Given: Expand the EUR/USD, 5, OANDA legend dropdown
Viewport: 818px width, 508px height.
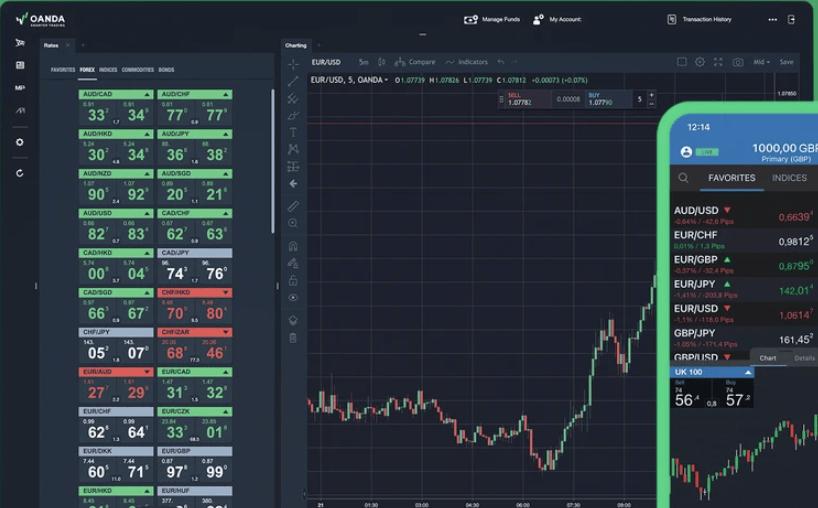Looking at the screenshot, I should point(386,80).
